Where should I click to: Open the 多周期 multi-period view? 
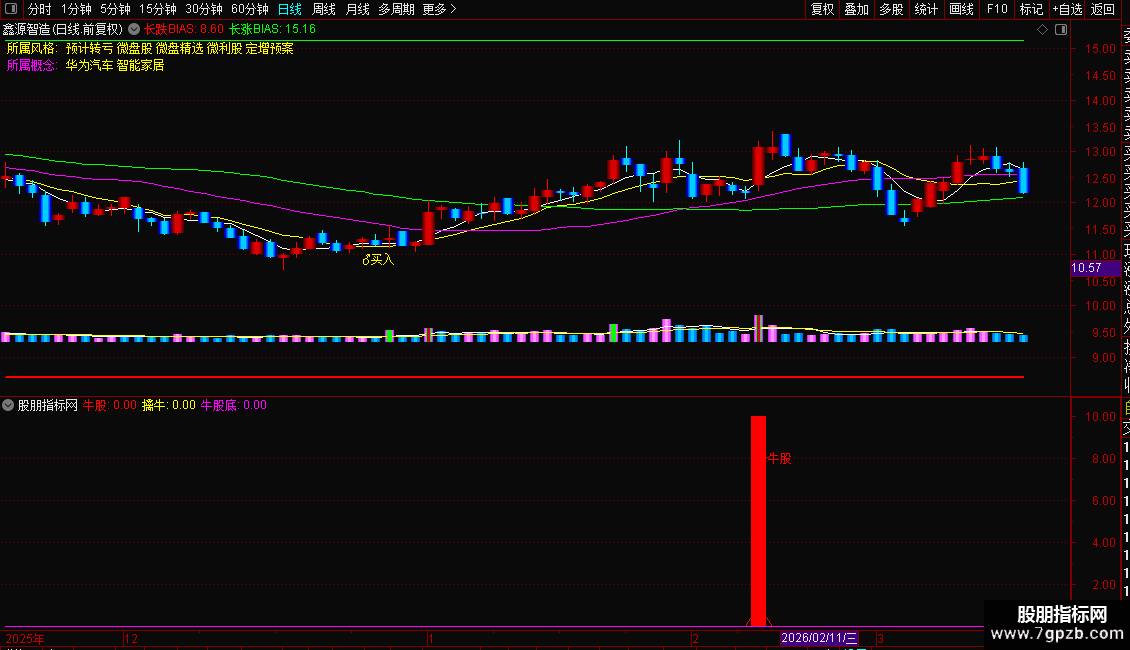tap(396, 9)
